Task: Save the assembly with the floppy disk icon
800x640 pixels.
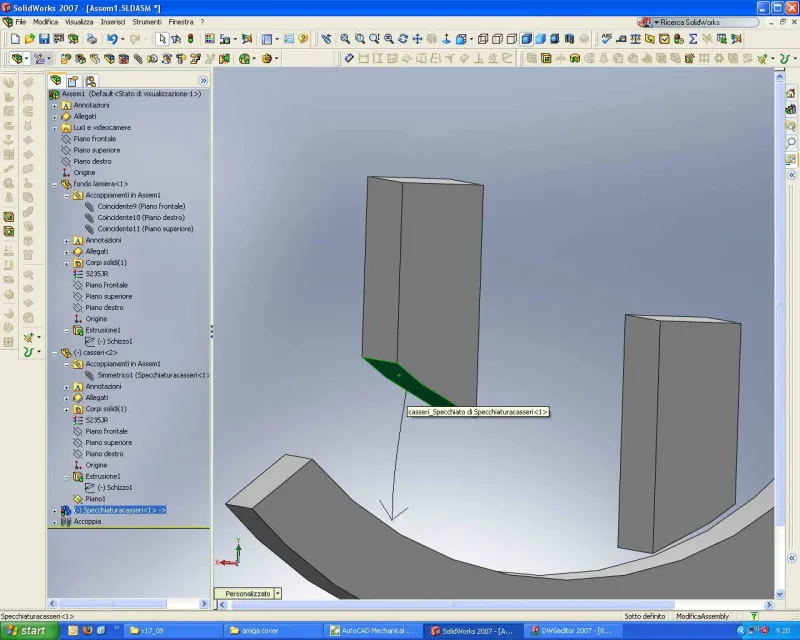Action: click(x=44, y=39)
